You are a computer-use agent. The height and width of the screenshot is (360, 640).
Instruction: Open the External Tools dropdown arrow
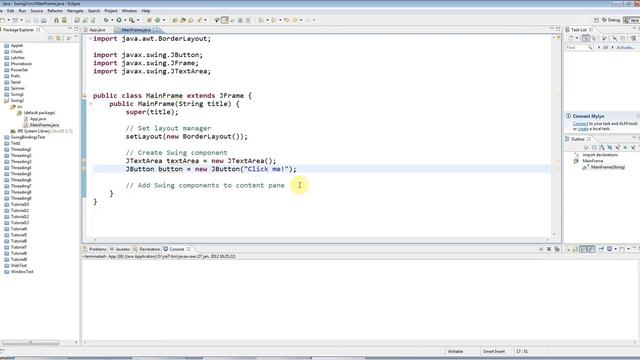coord(138,20)
